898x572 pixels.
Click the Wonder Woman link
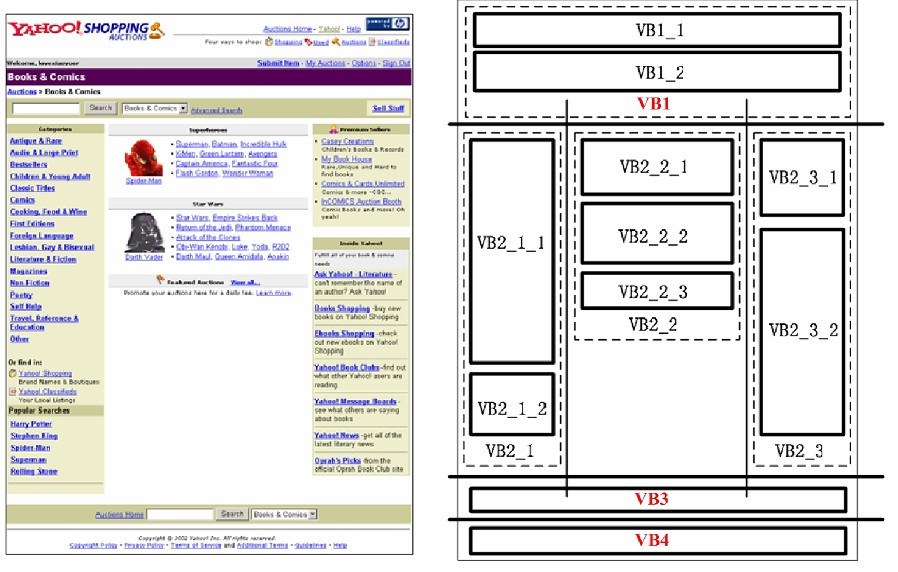pyautogui.click(x=247, y=173)
